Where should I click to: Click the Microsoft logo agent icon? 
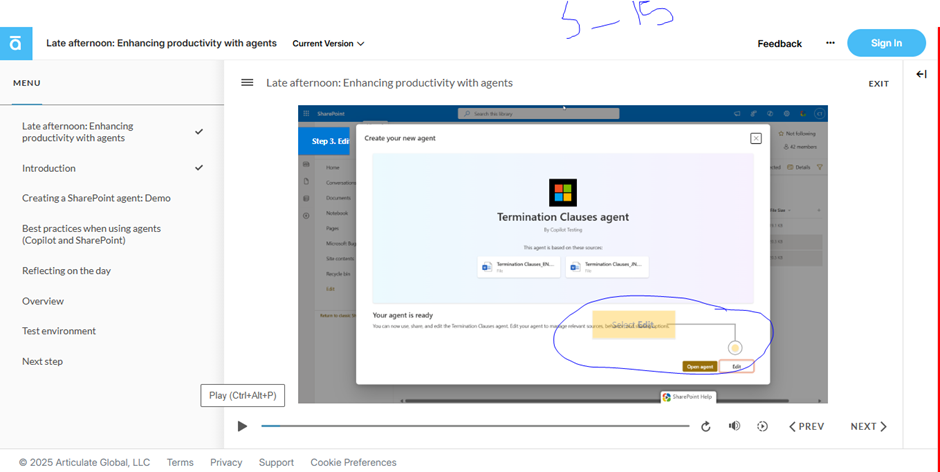[x=563, y=193]
